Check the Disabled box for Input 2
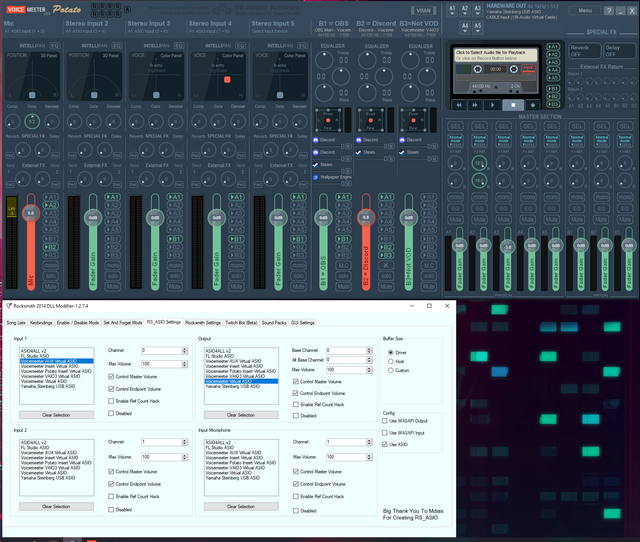This screenshot has width=640, height=542. (x=111, y=509)
